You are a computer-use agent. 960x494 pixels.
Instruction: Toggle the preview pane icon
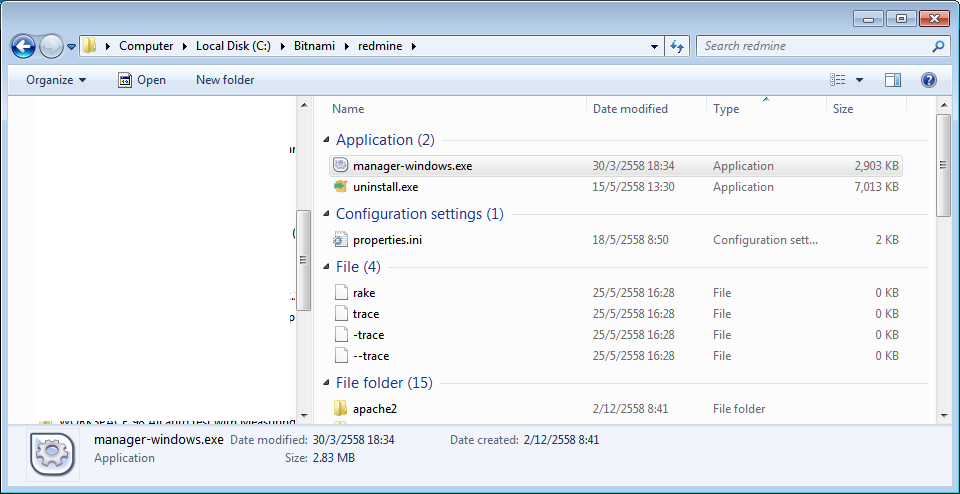click(x=893, y=80)
